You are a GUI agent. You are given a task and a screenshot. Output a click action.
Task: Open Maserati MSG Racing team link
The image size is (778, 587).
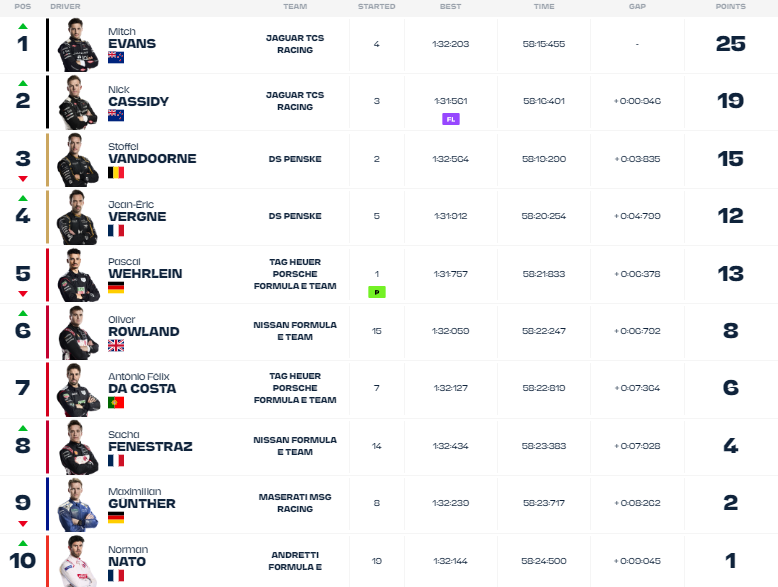tap(295, 503)
